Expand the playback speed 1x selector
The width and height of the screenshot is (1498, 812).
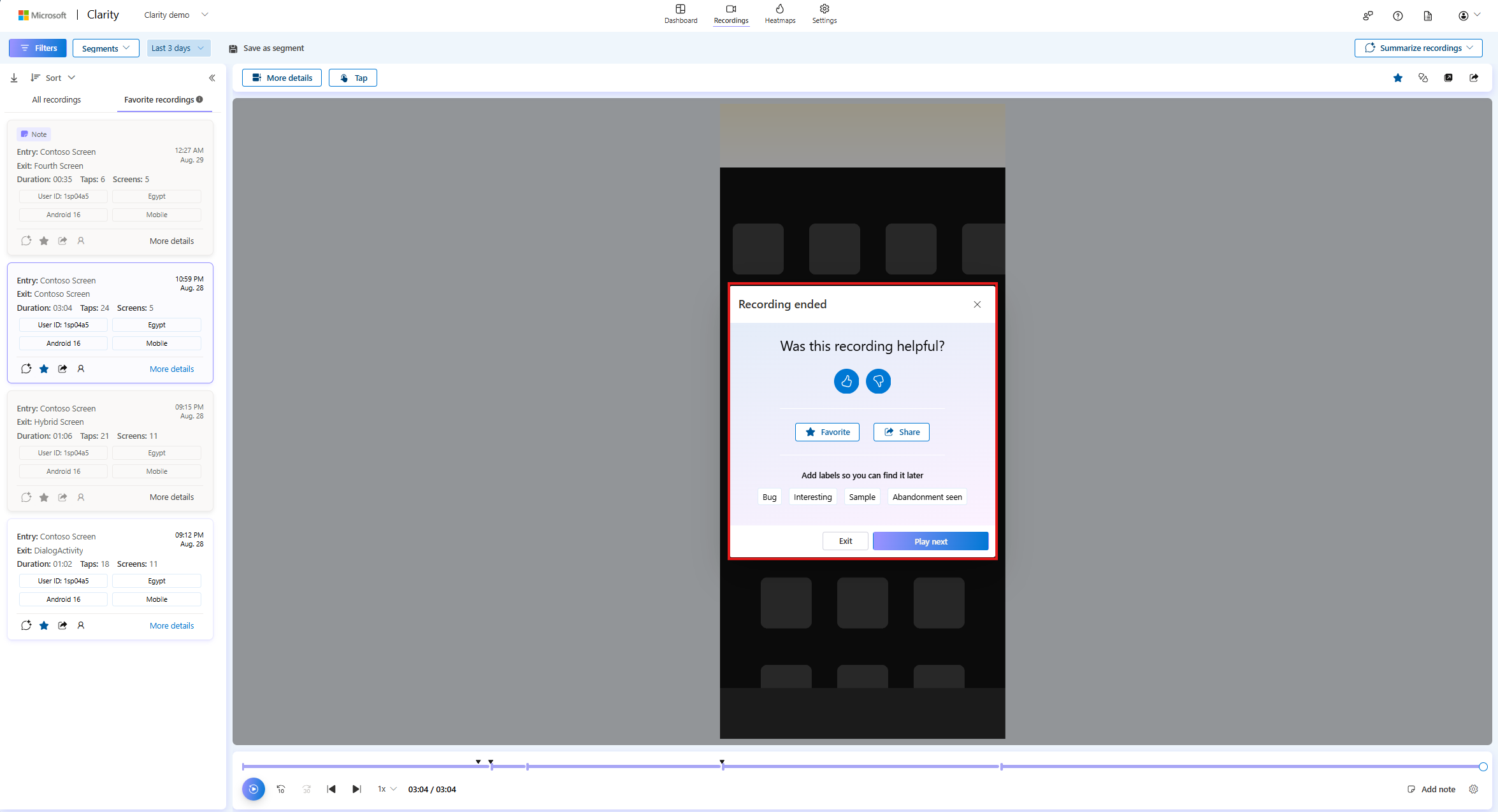(385, 788)
